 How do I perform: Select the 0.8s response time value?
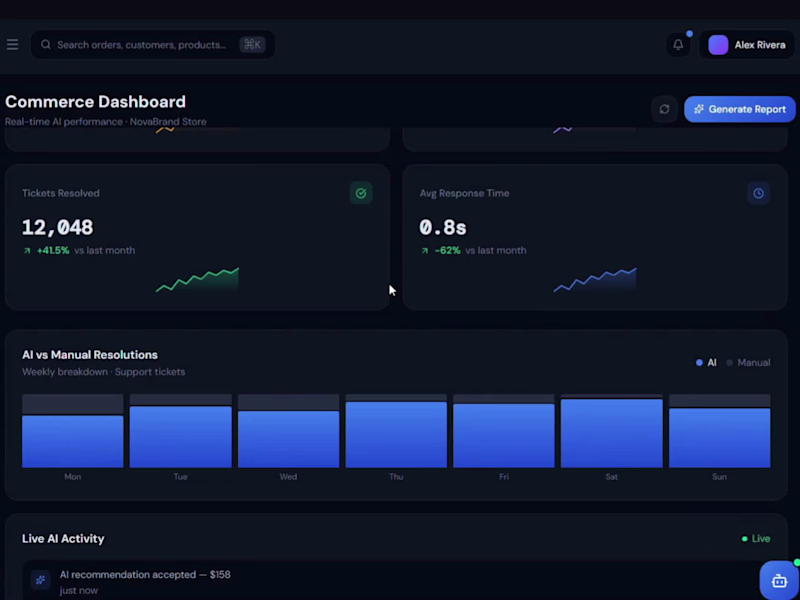coord(443,228)
